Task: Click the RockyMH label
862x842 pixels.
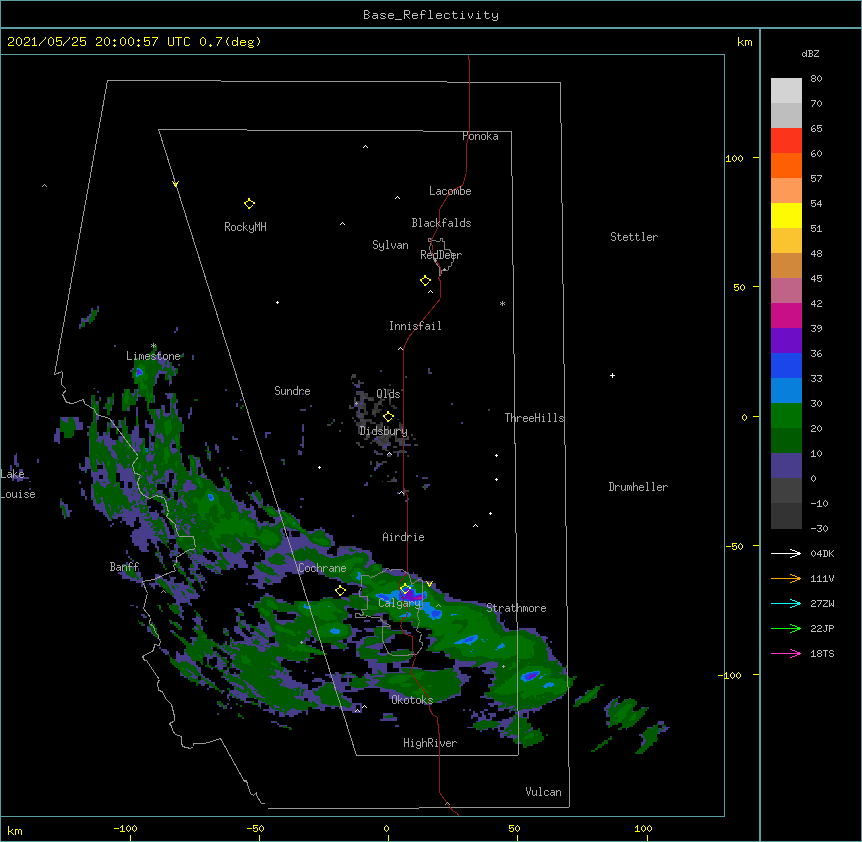Action: (245, 227)
